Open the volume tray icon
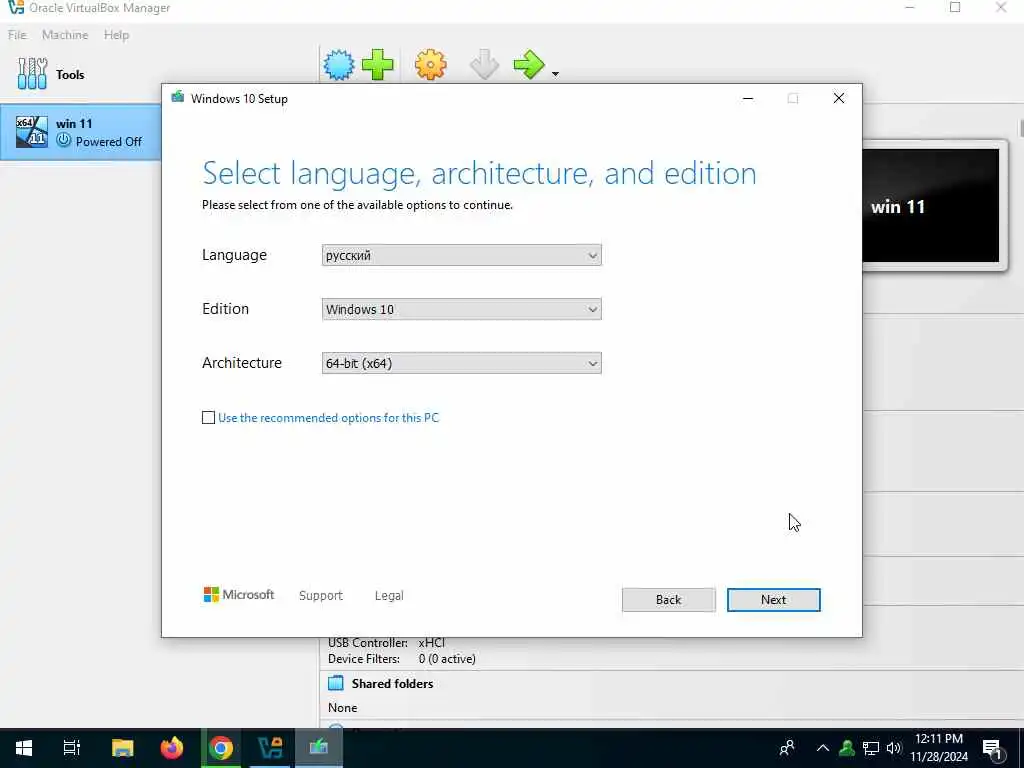 click(x=894, y=748)
